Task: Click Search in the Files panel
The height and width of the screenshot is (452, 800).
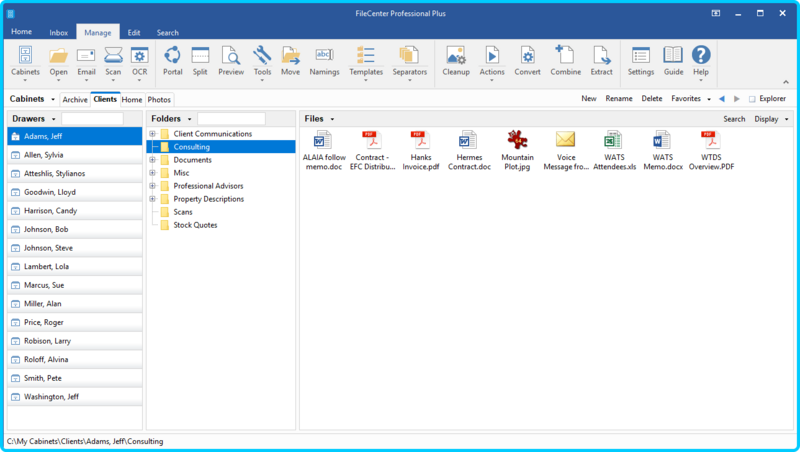Action: tap(734, 119)
